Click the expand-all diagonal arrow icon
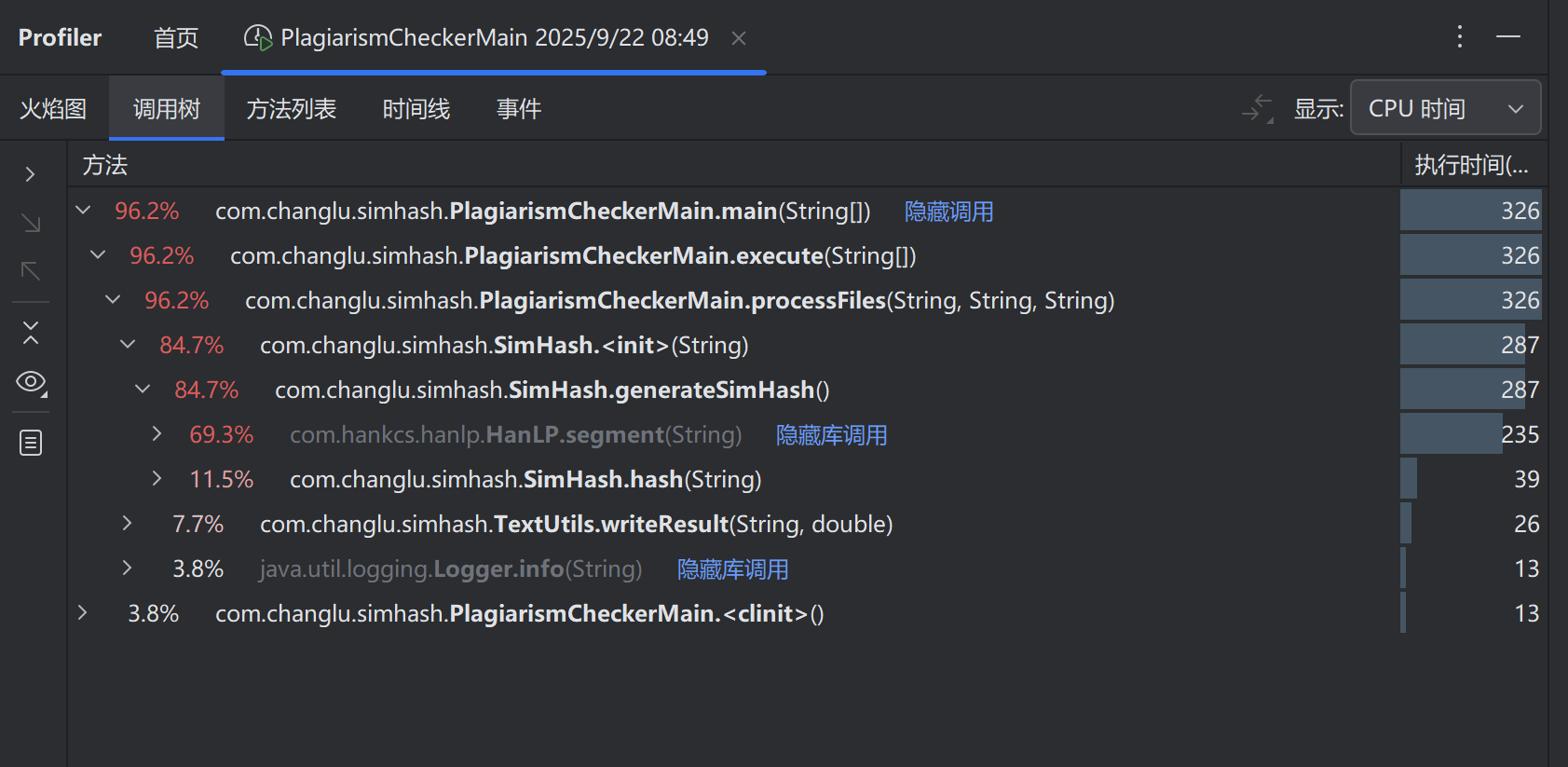This screenshot has width=1568, height=767. [x=31, y=223]
